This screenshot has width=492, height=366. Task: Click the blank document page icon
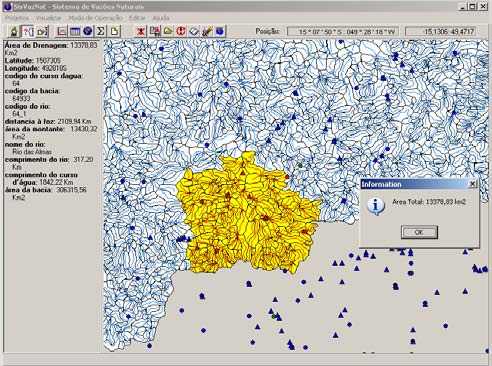(x=114, y=31)
